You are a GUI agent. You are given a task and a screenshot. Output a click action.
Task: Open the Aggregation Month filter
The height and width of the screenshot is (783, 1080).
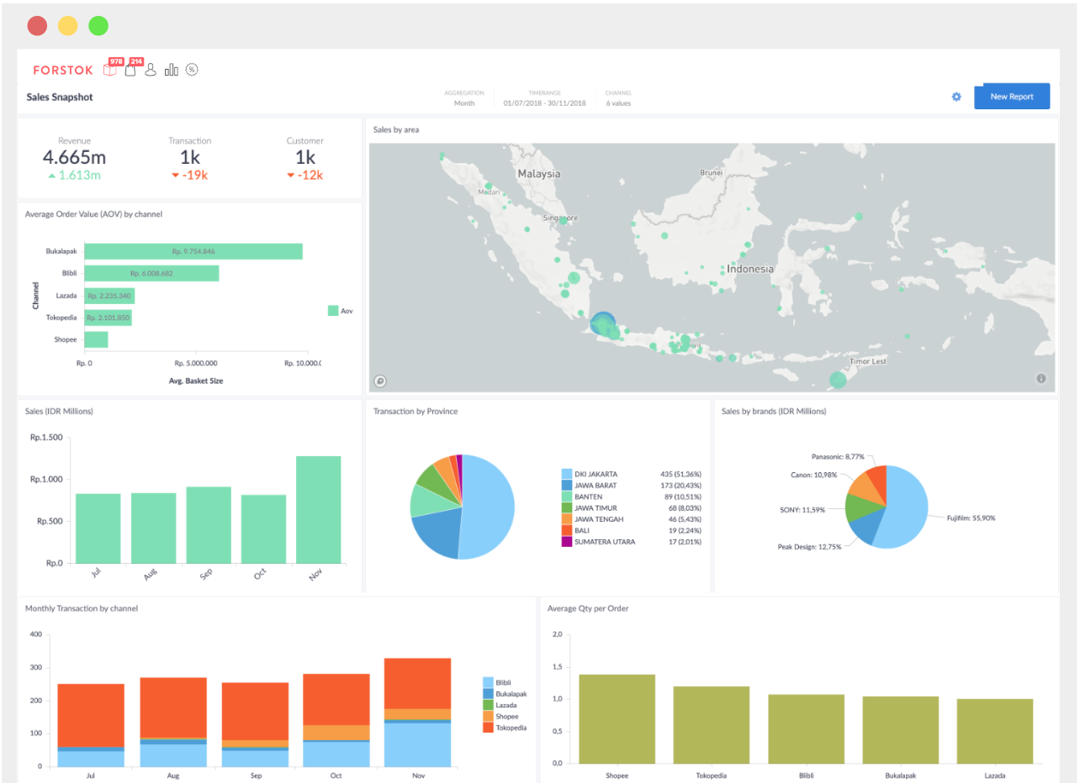[464, 98]
